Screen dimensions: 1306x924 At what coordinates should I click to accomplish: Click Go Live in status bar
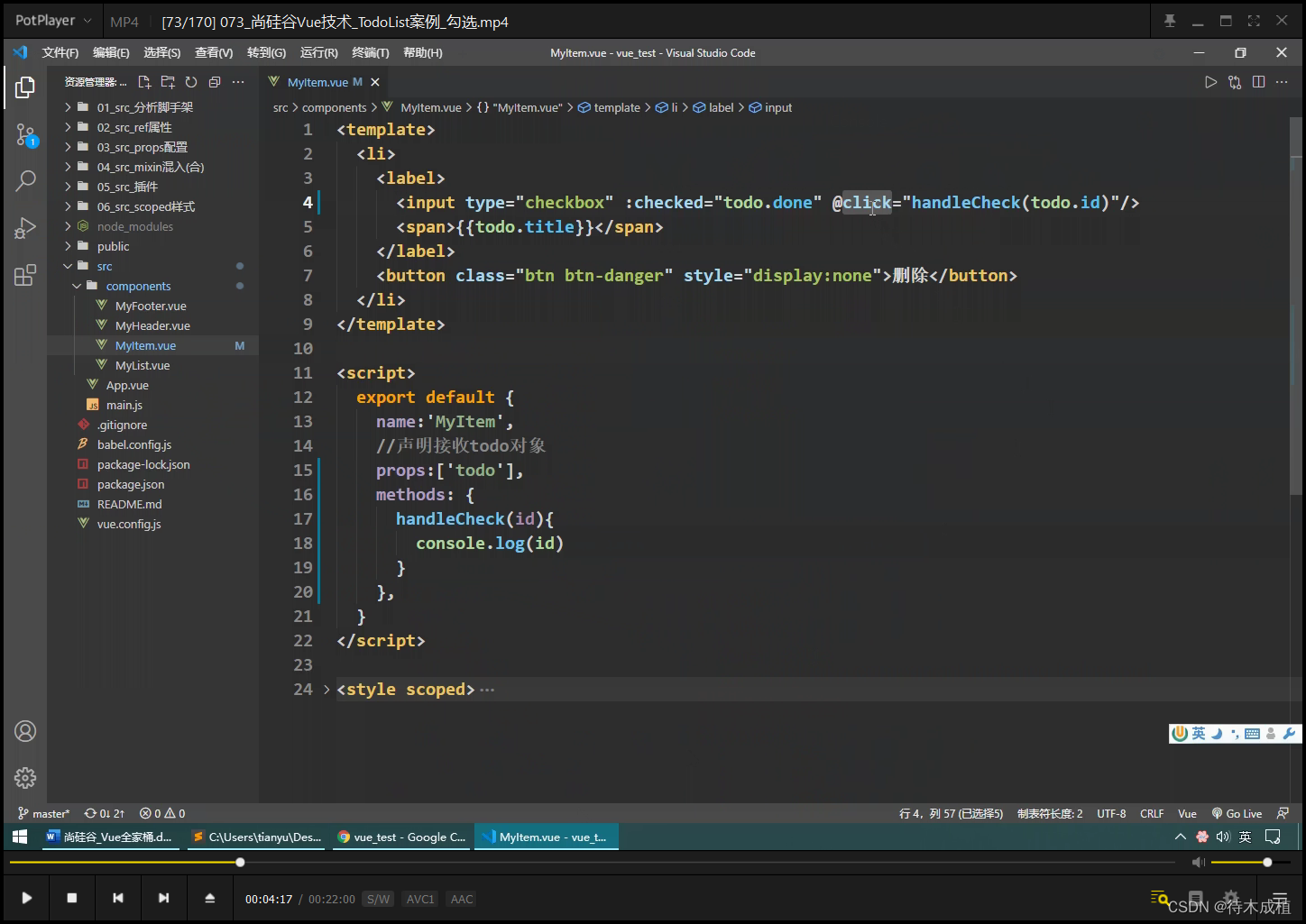1237,813
